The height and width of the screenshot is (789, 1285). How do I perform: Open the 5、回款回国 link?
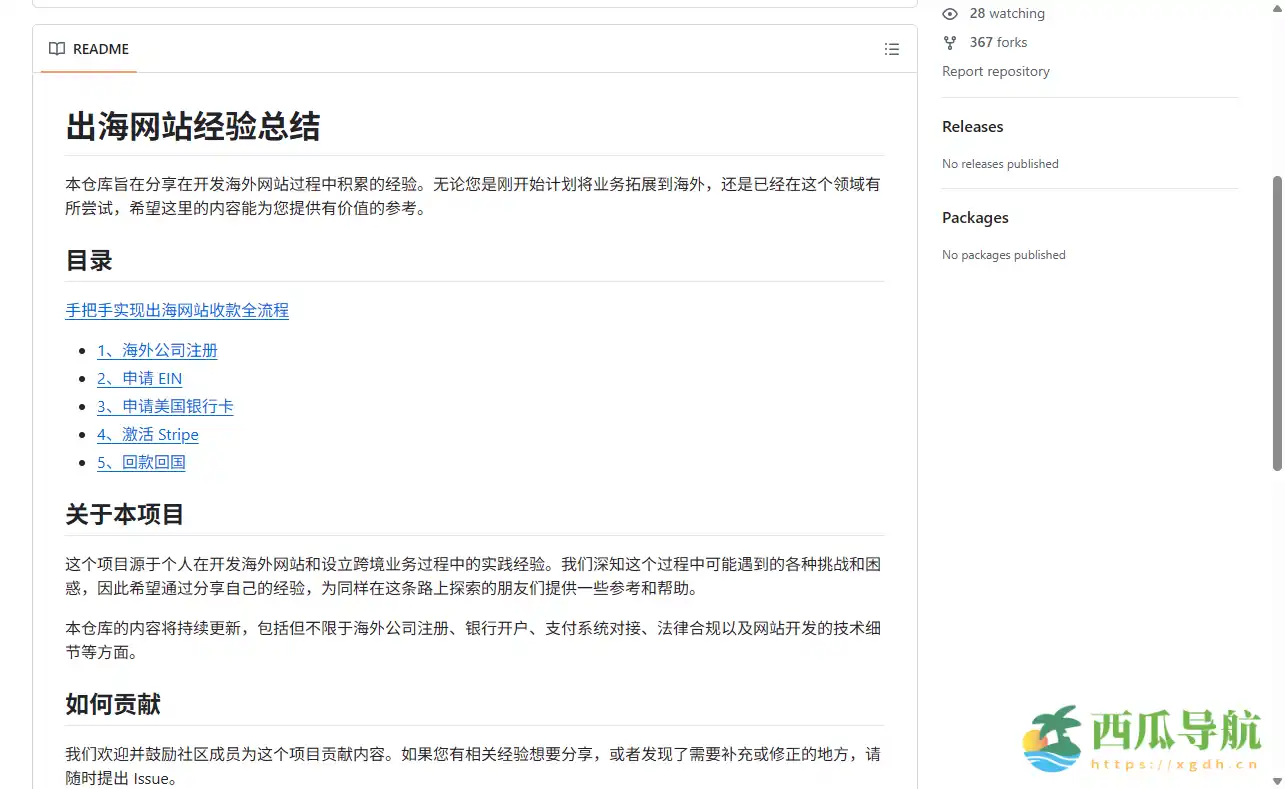[140, 462]
